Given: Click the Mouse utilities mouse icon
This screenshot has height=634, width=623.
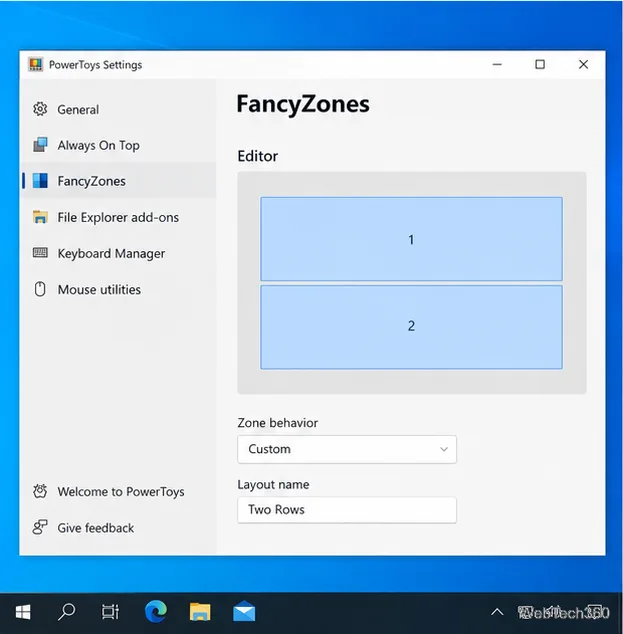Looking at the screenshot, I should (40, 289).
